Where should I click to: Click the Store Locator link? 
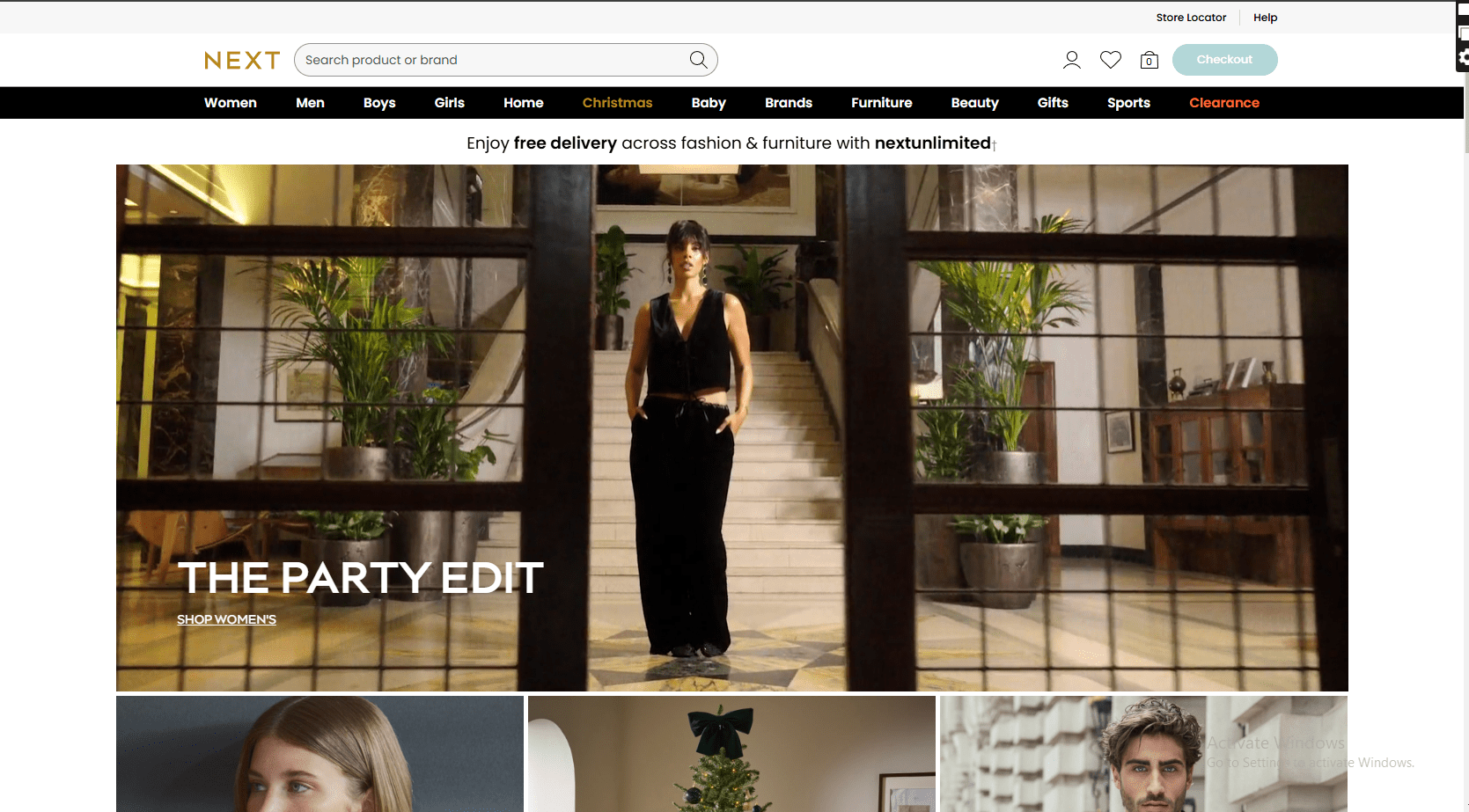(1190, 18)
